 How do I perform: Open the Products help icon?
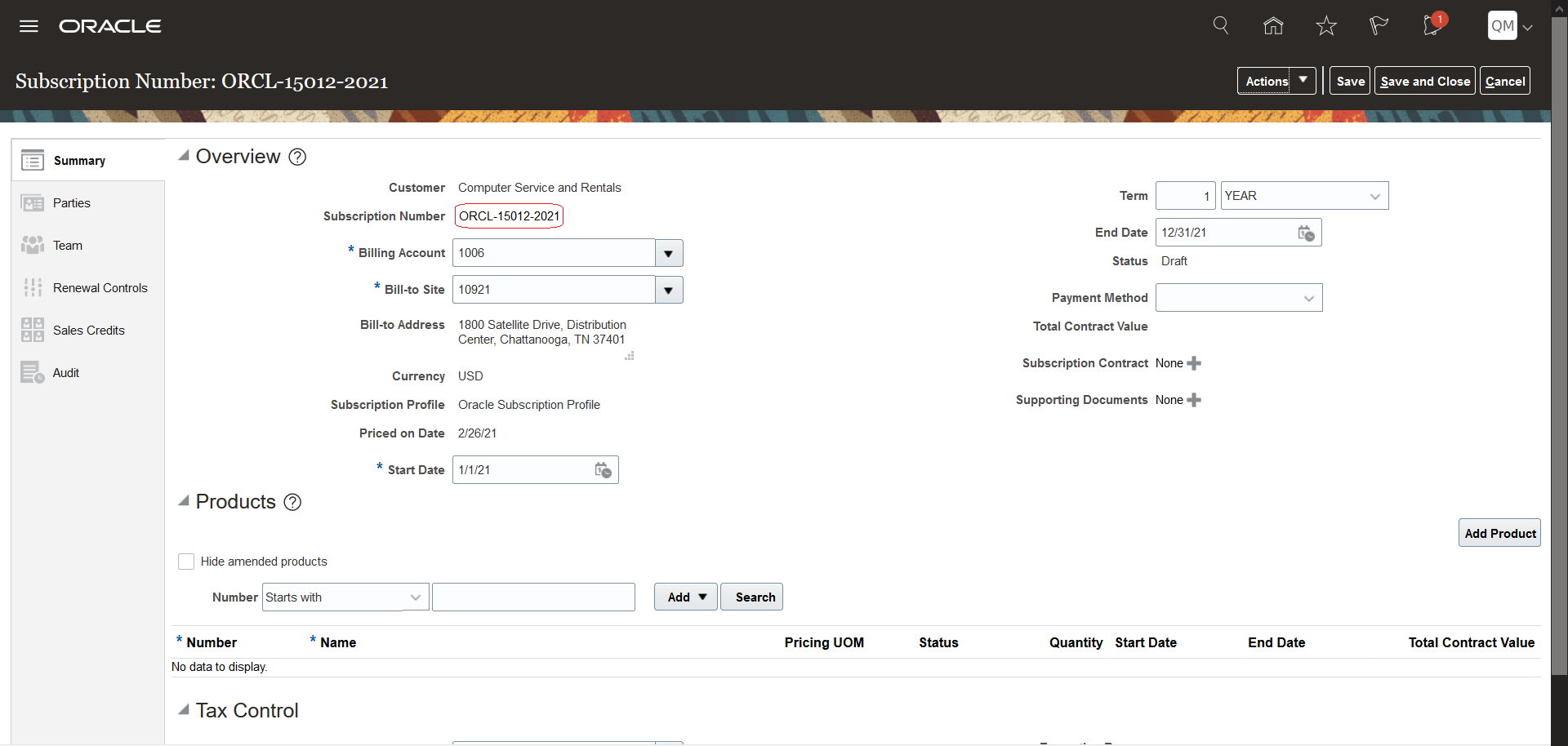click(x=292, y=502)
